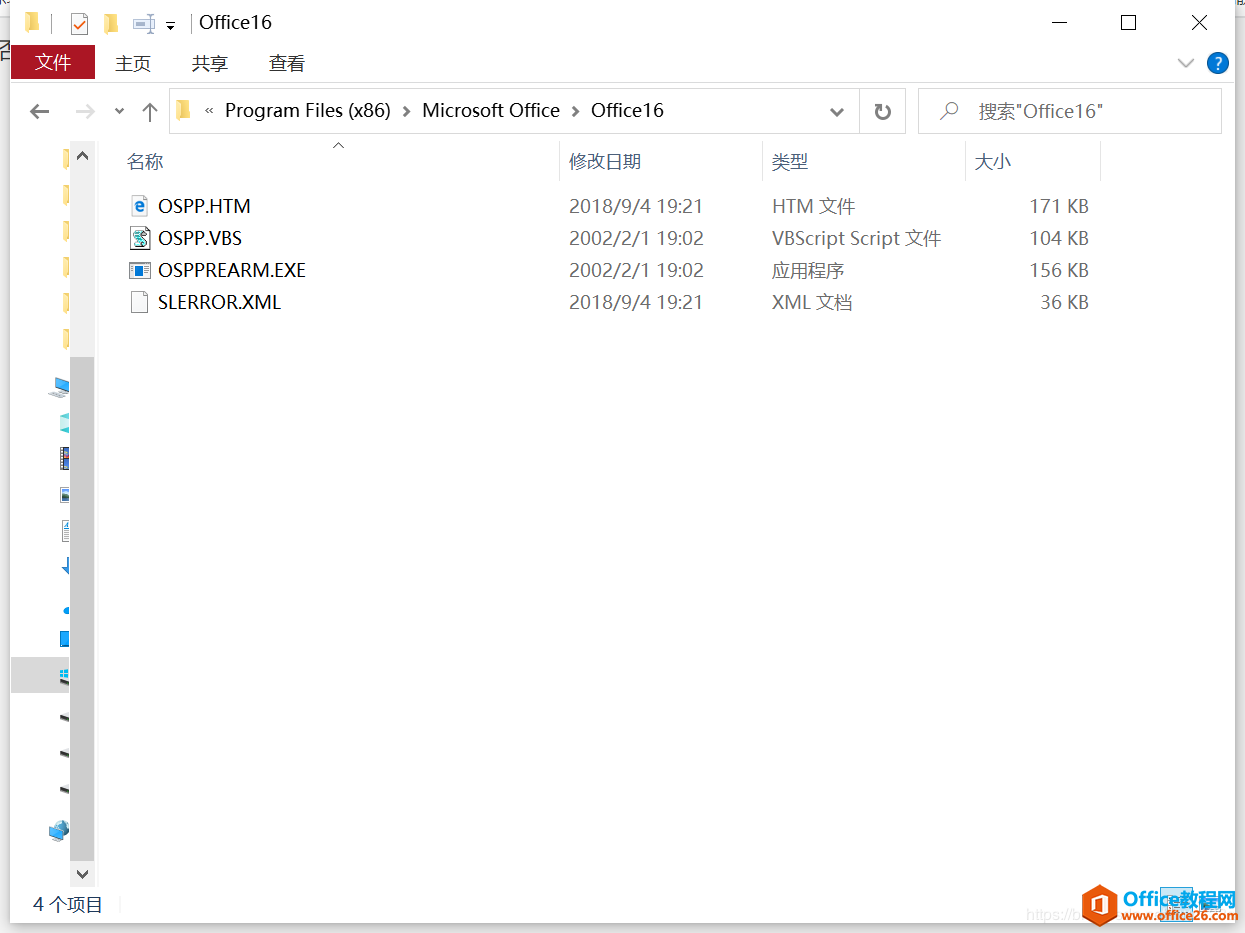Click the HTM 文件 type cell

coord(813,206)
